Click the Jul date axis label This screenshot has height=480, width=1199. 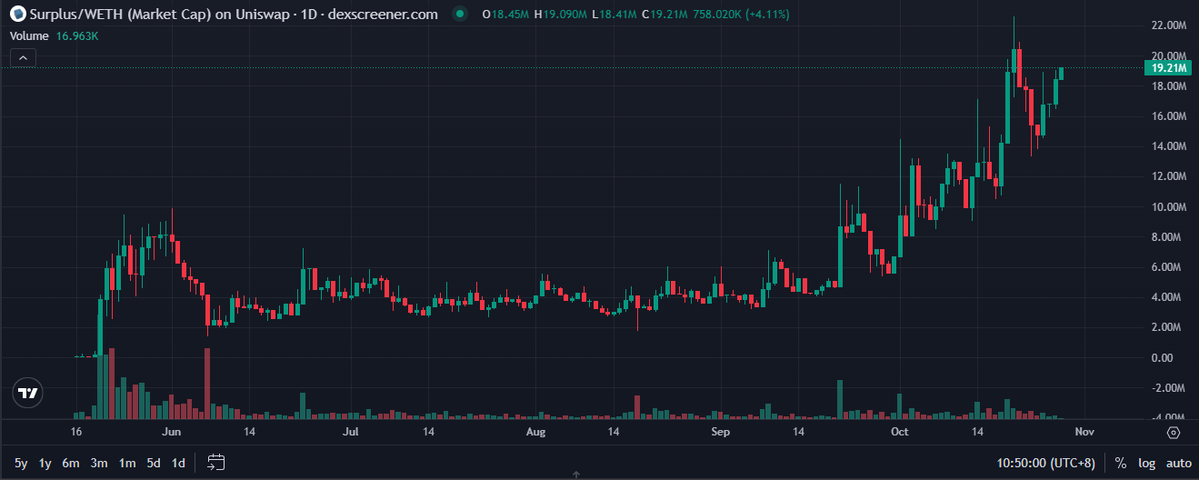(351, 433)
